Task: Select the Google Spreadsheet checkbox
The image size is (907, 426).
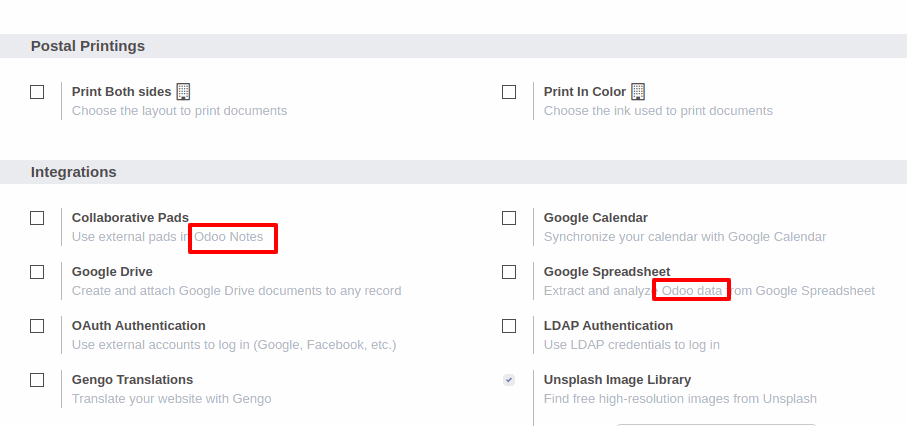Action: click(509, 272)
